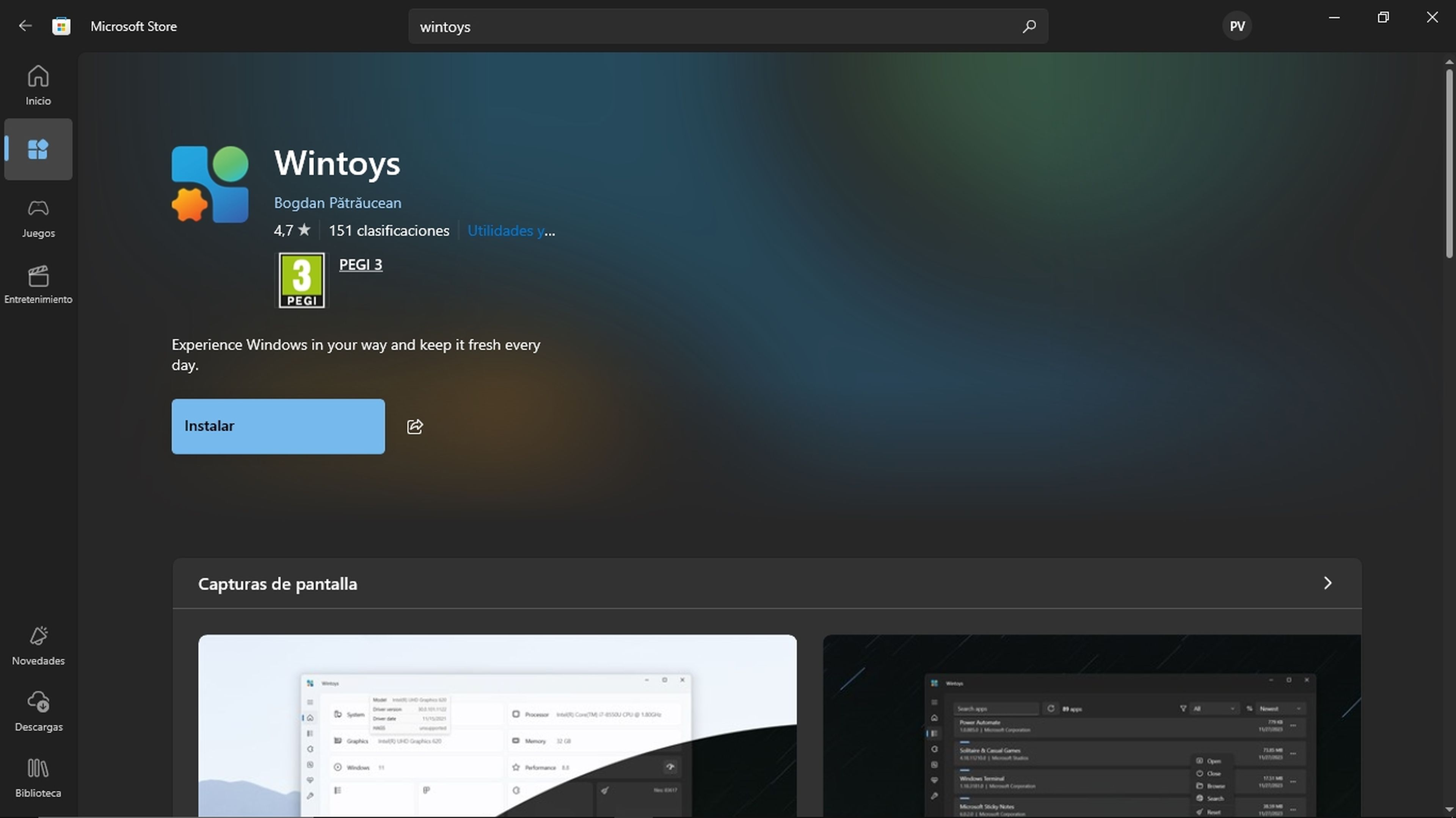Click the scrollbar up arrow
This screenshot has height=818, width=1456.
point(1449,61)
